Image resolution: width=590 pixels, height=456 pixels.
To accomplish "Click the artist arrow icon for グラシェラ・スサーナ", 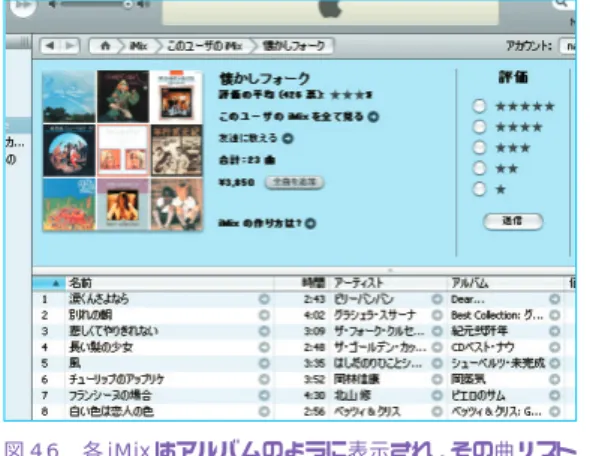I will point(437,315).
